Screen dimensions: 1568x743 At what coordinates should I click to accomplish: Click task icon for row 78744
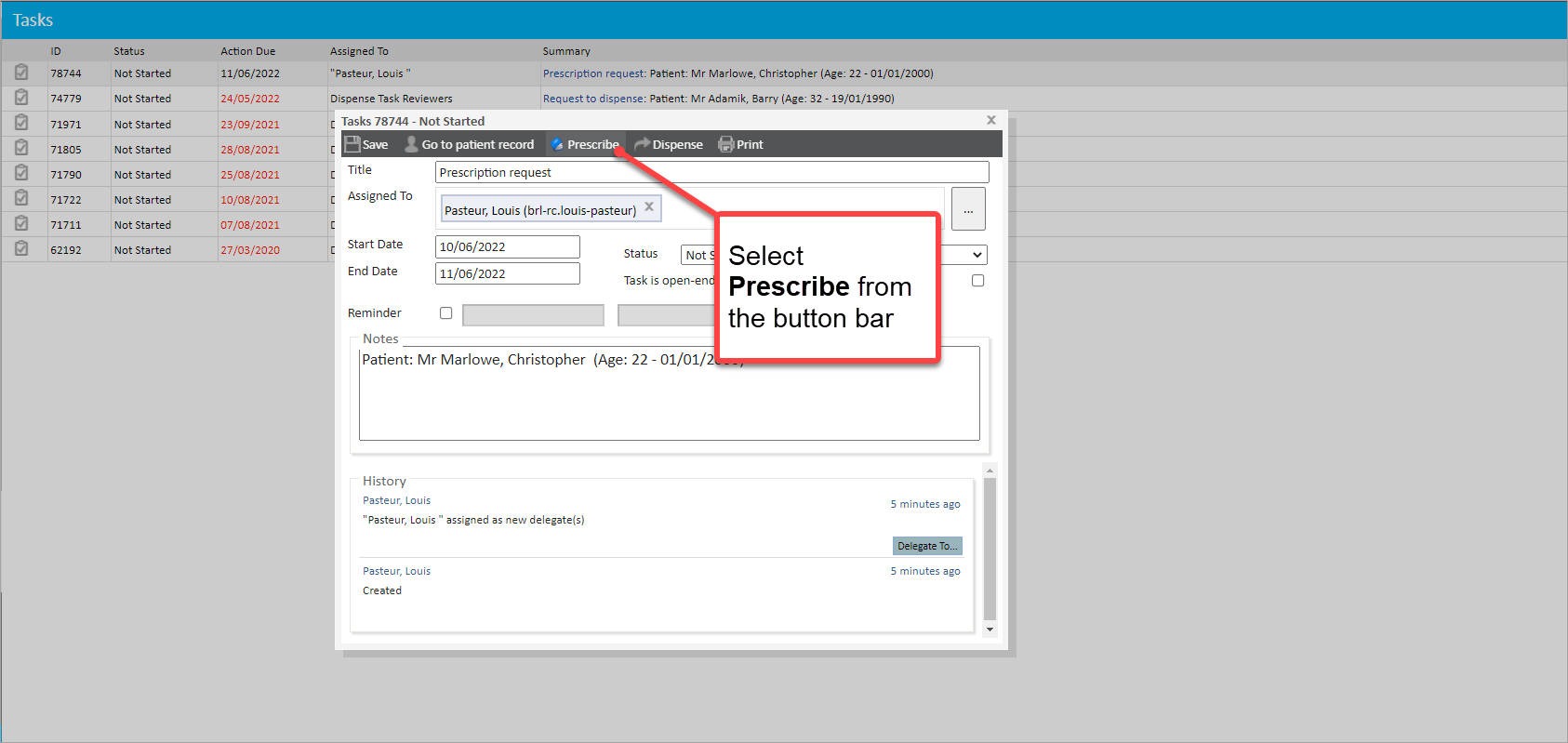(x=21, y=73)
